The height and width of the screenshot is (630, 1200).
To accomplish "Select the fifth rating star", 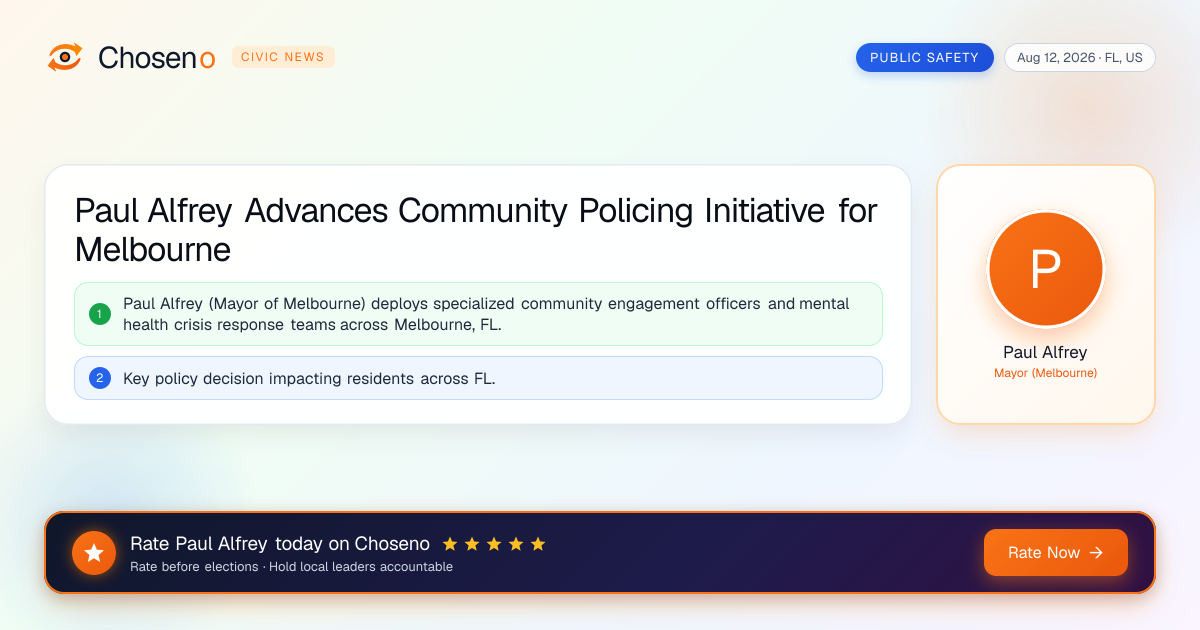I will point(538,544).
